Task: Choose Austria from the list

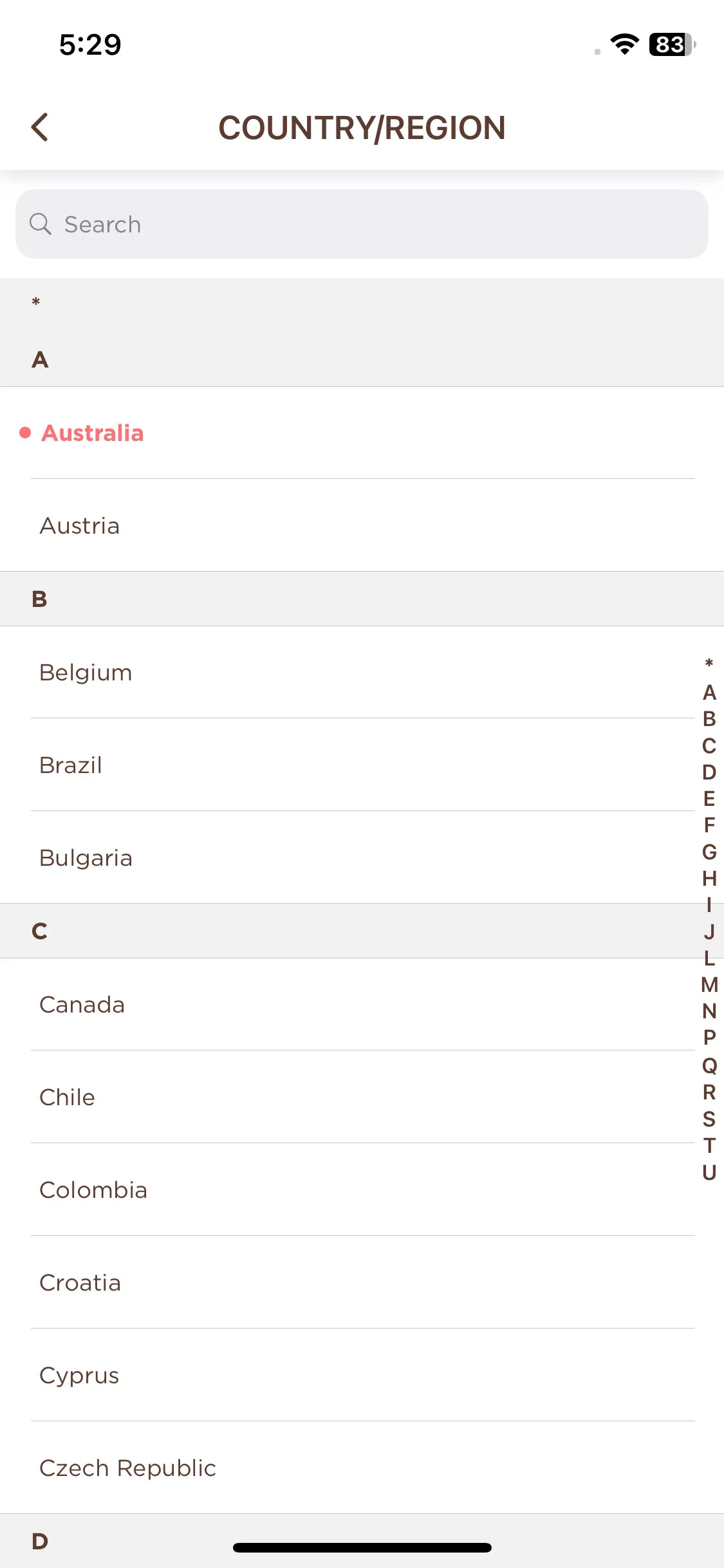Action: 362,525
